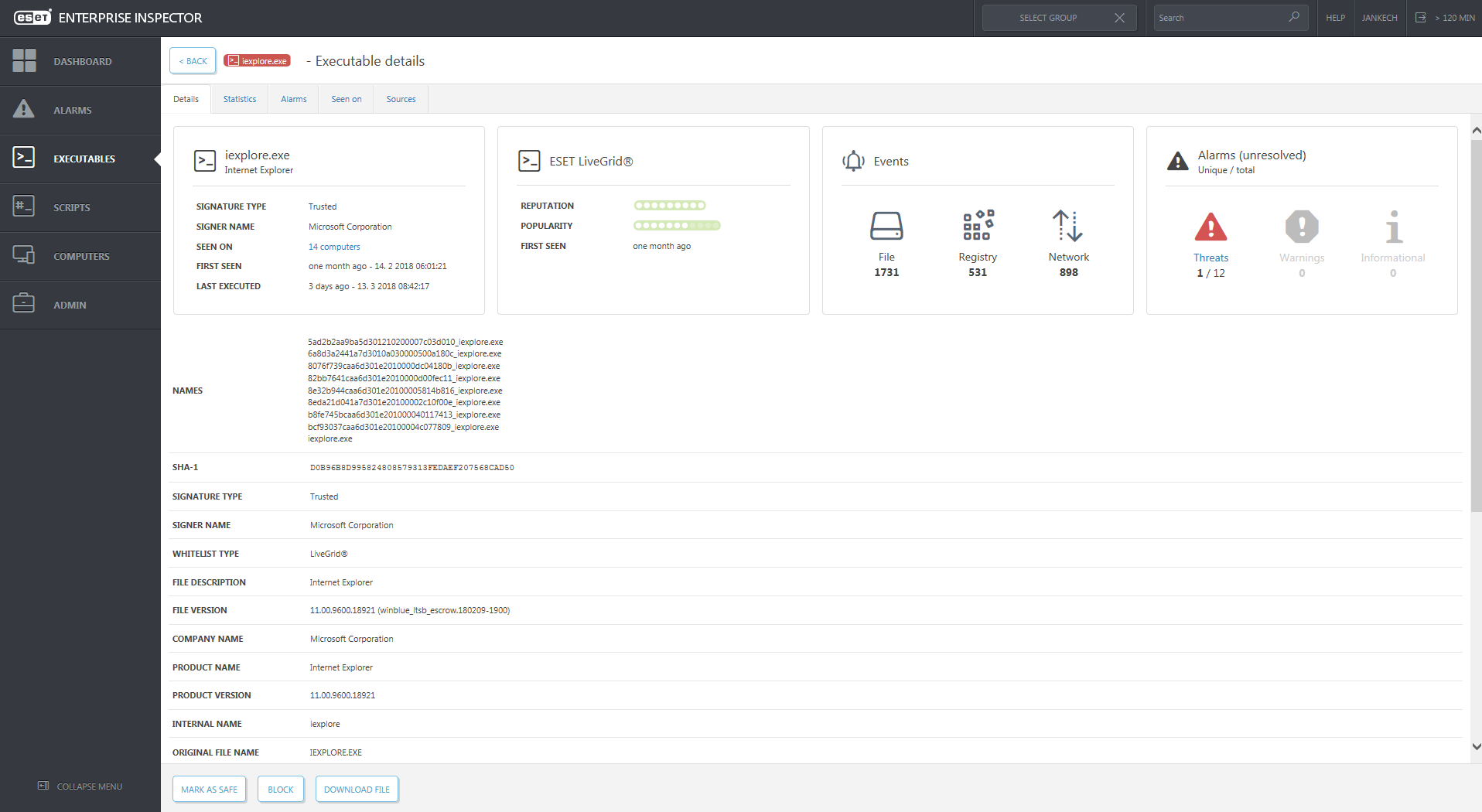This screenshot has height=812, width=1482.
Task: Click the red Threats alarm icon
Action: tap(1211, 227)
